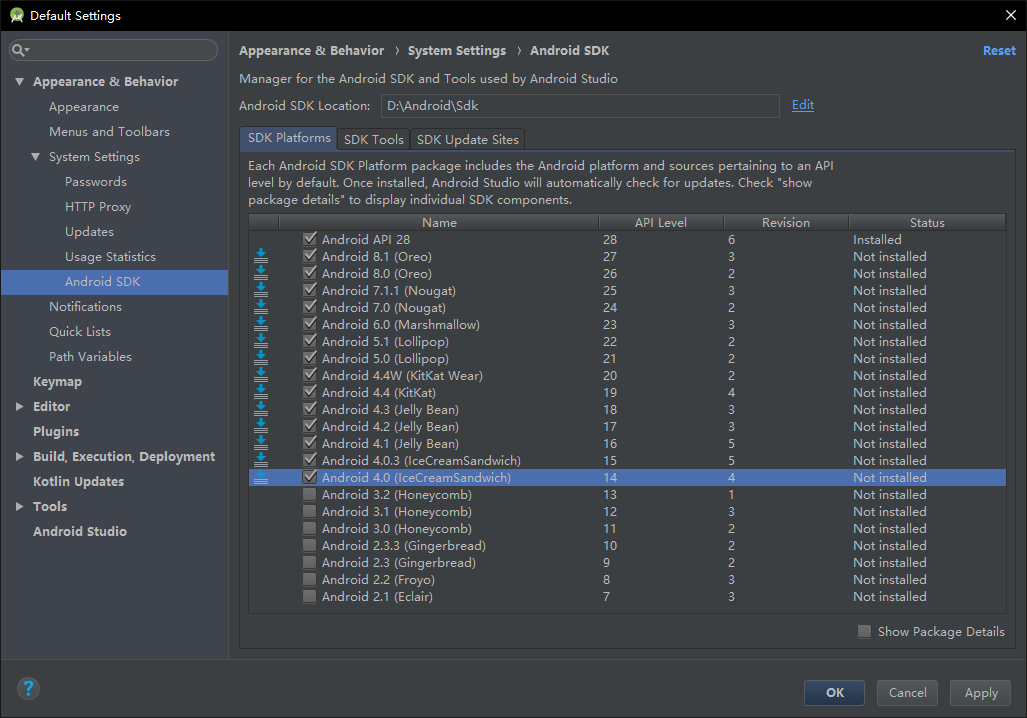1027x718 pixels.
Task: Check the Android 3.2 (Honeycomb) checkbox
Action: click(310, 495)
